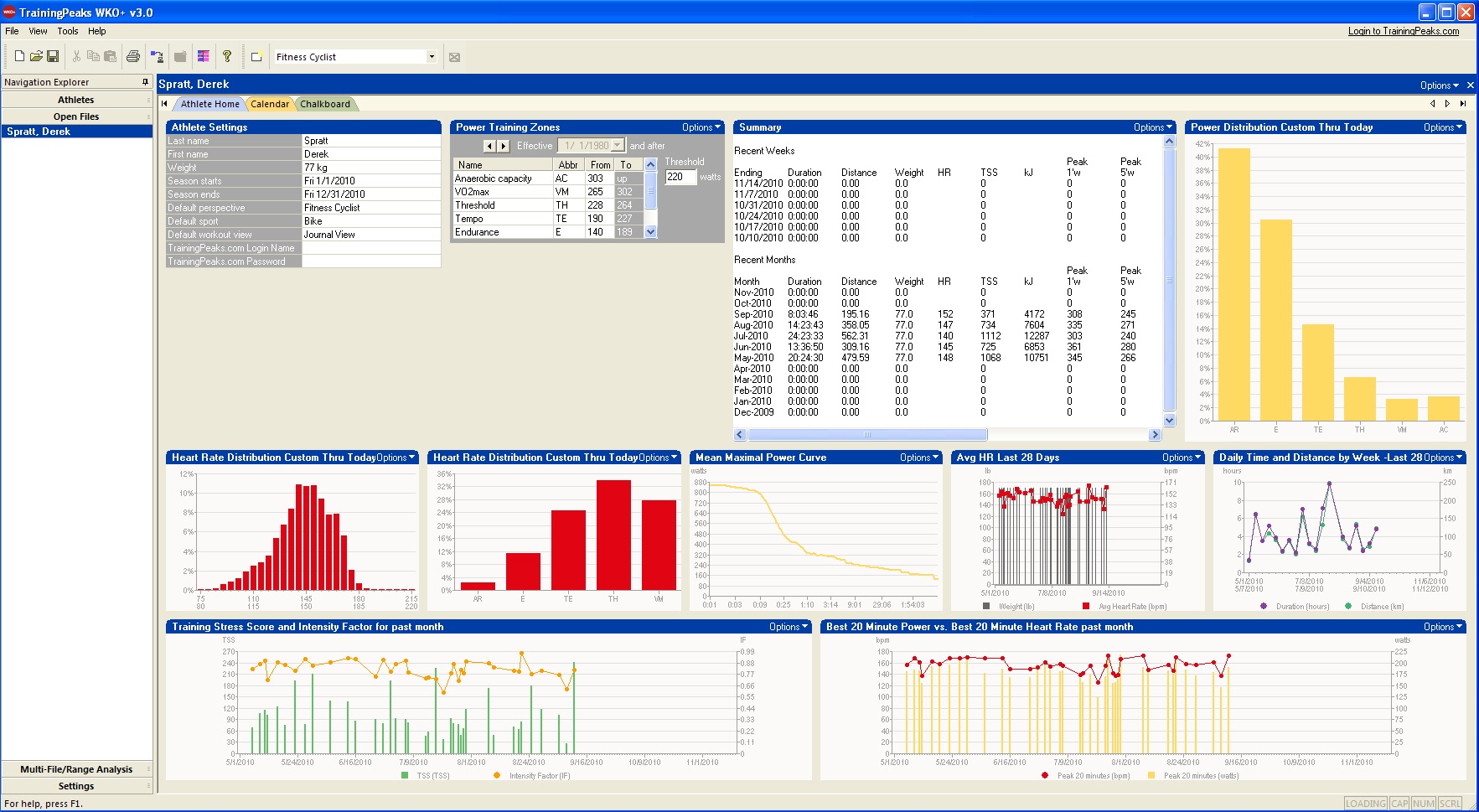Viewport: 1479px width, 812px height.
Task: Click Summary vertical scrollbar down arrow
Action: 1170,420
